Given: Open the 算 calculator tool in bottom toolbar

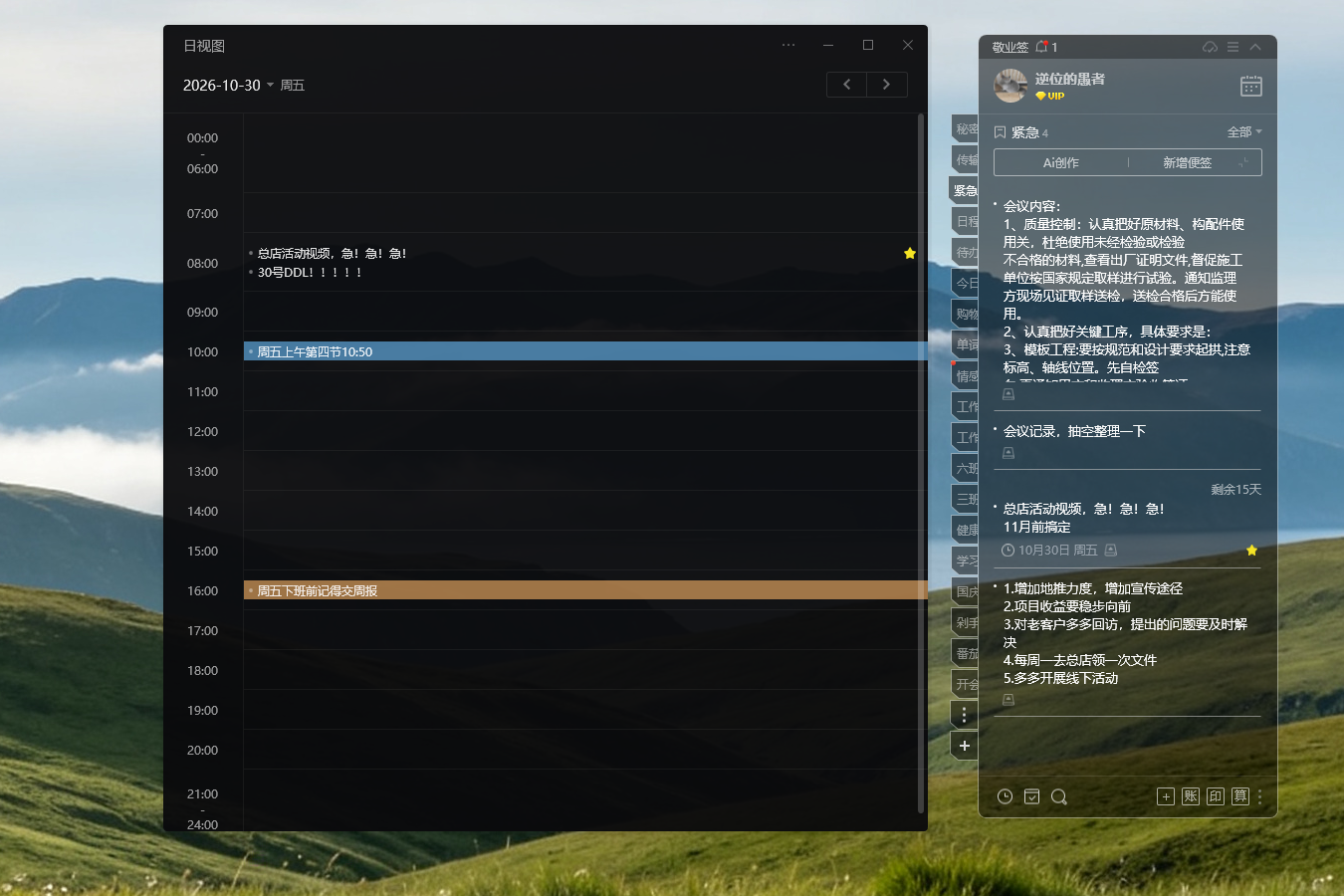Looking at the screenshot, I should (x=1240, y=796).
